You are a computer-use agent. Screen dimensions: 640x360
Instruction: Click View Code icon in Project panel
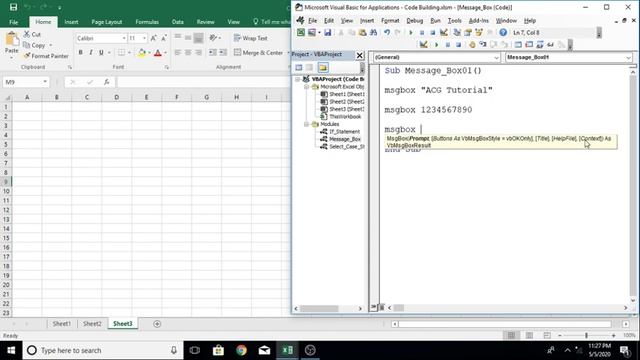(299, 67)
